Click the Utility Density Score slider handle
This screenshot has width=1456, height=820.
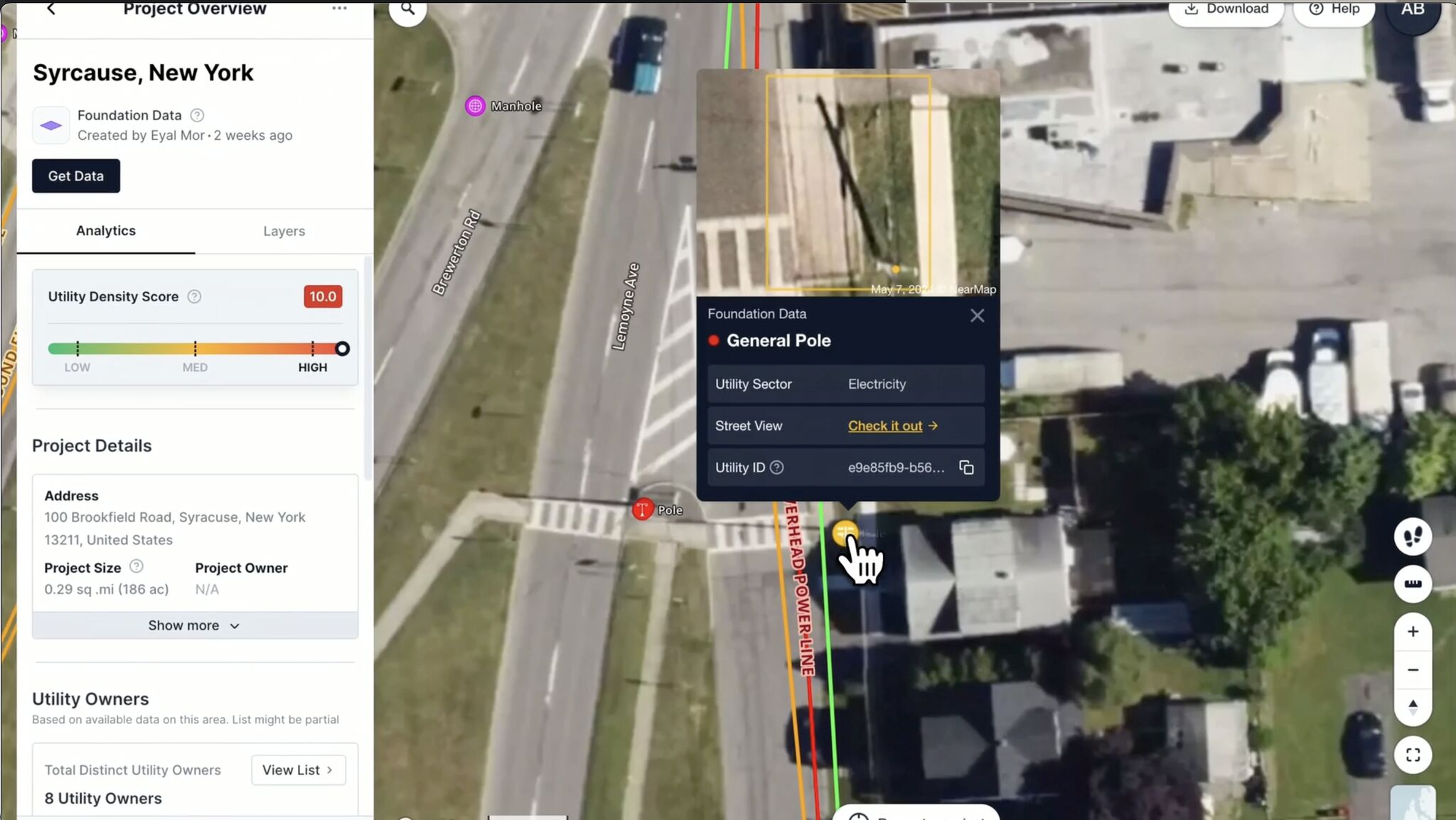342,349
